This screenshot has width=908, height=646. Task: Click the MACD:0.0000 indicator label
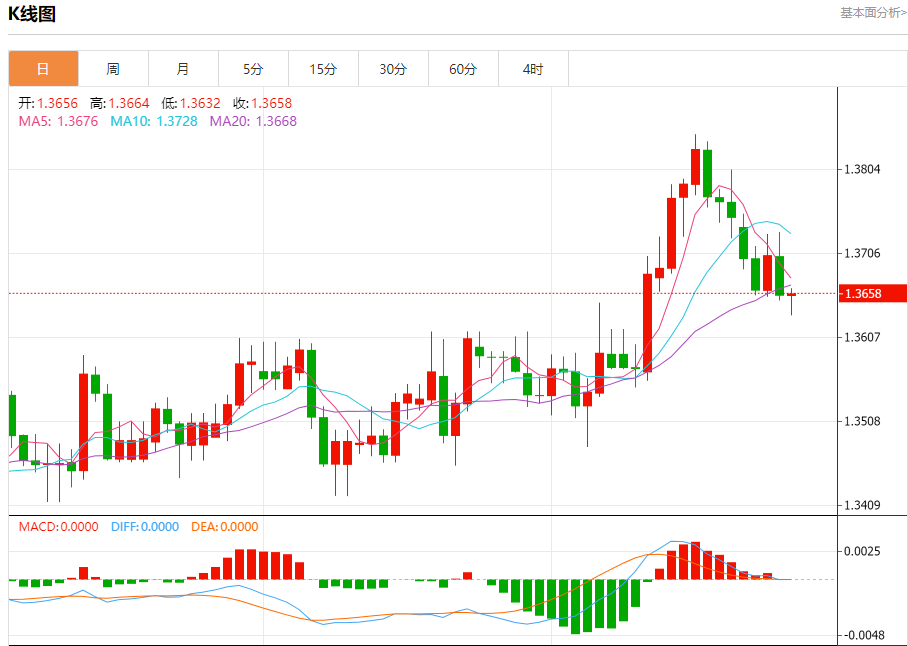pos(58,527)
